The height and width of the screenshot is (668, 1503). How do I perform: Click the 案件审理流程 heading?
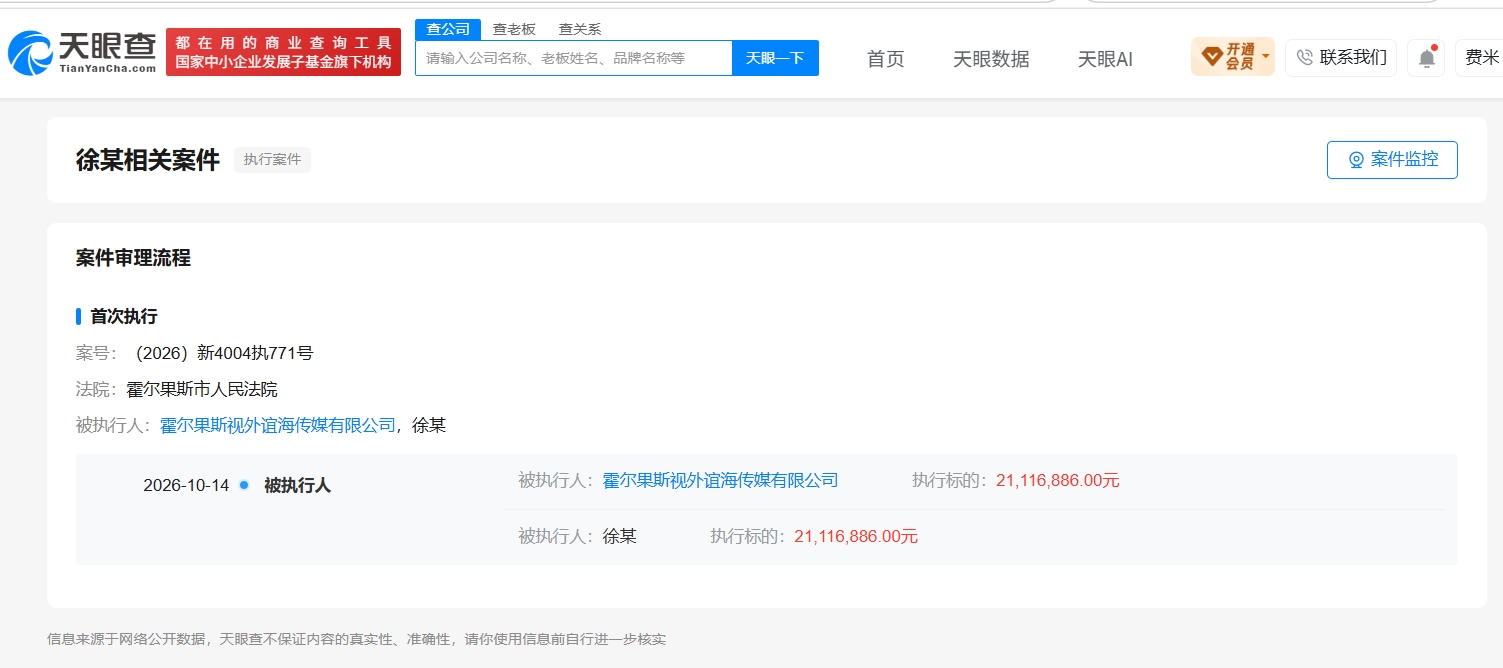coord(133,258)
